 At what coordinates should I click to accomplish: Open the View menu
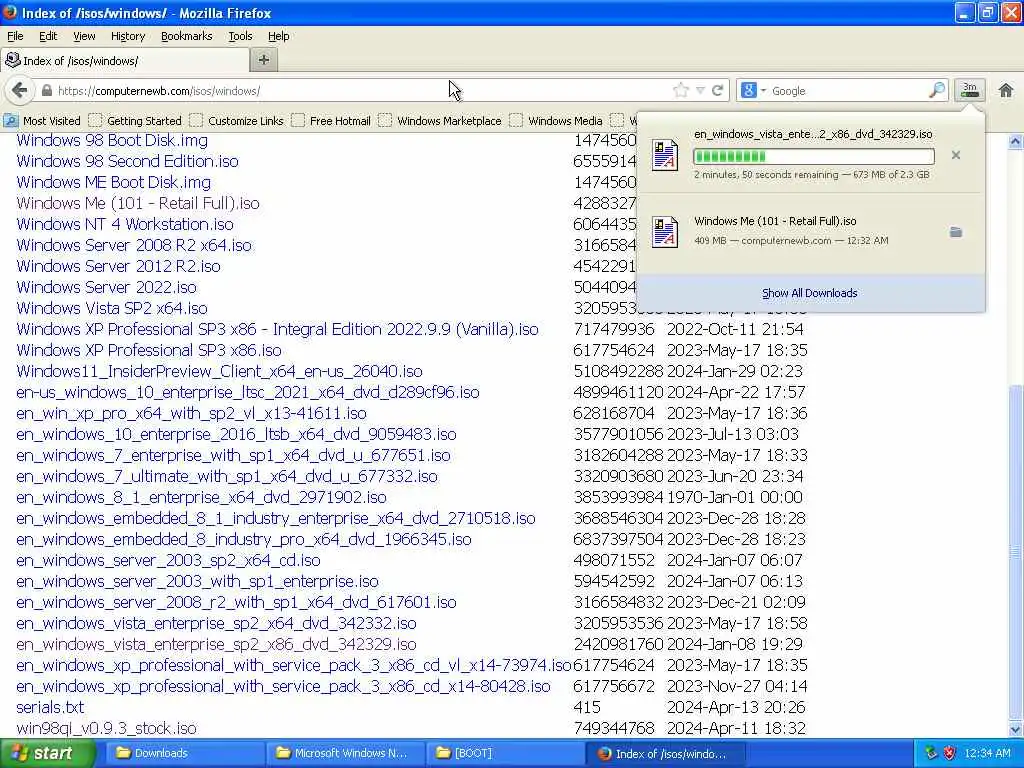[84, 36]
